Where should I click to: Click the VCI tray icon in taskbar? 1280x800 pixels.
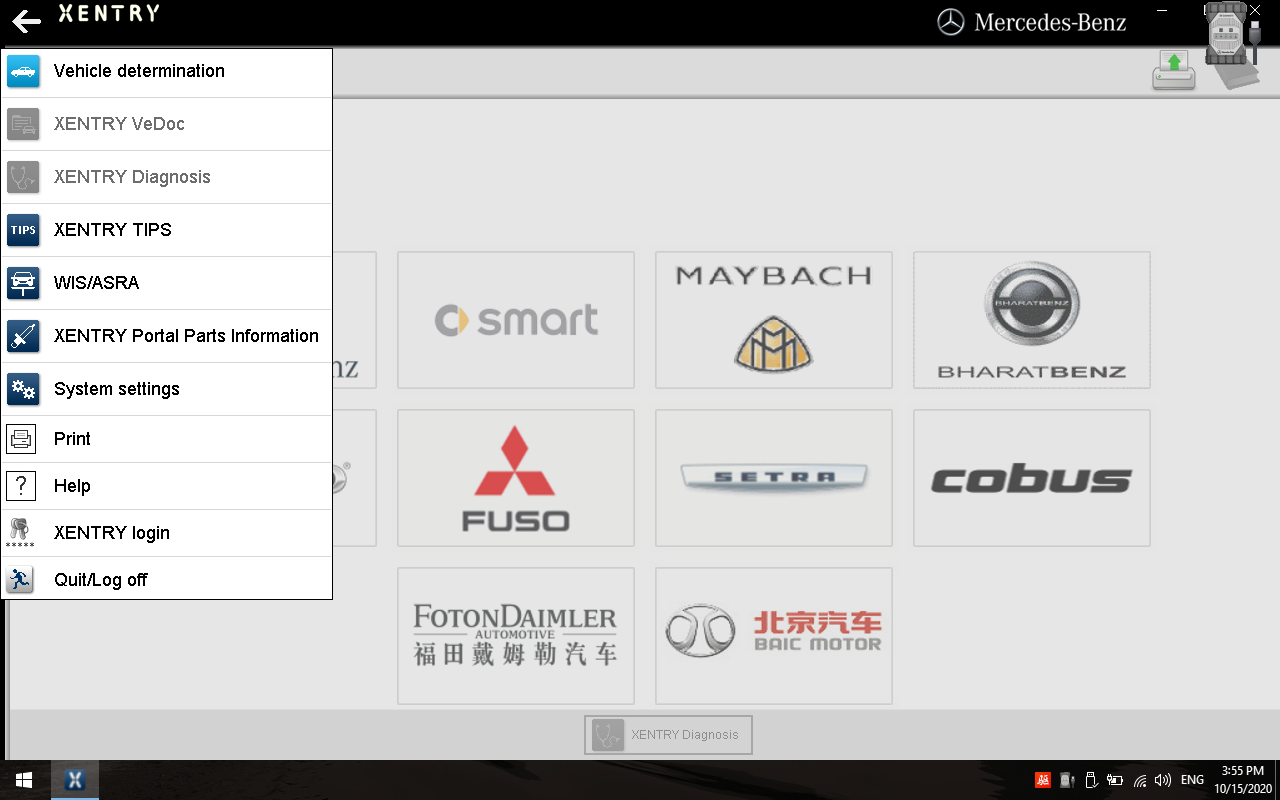(1067, 780)
